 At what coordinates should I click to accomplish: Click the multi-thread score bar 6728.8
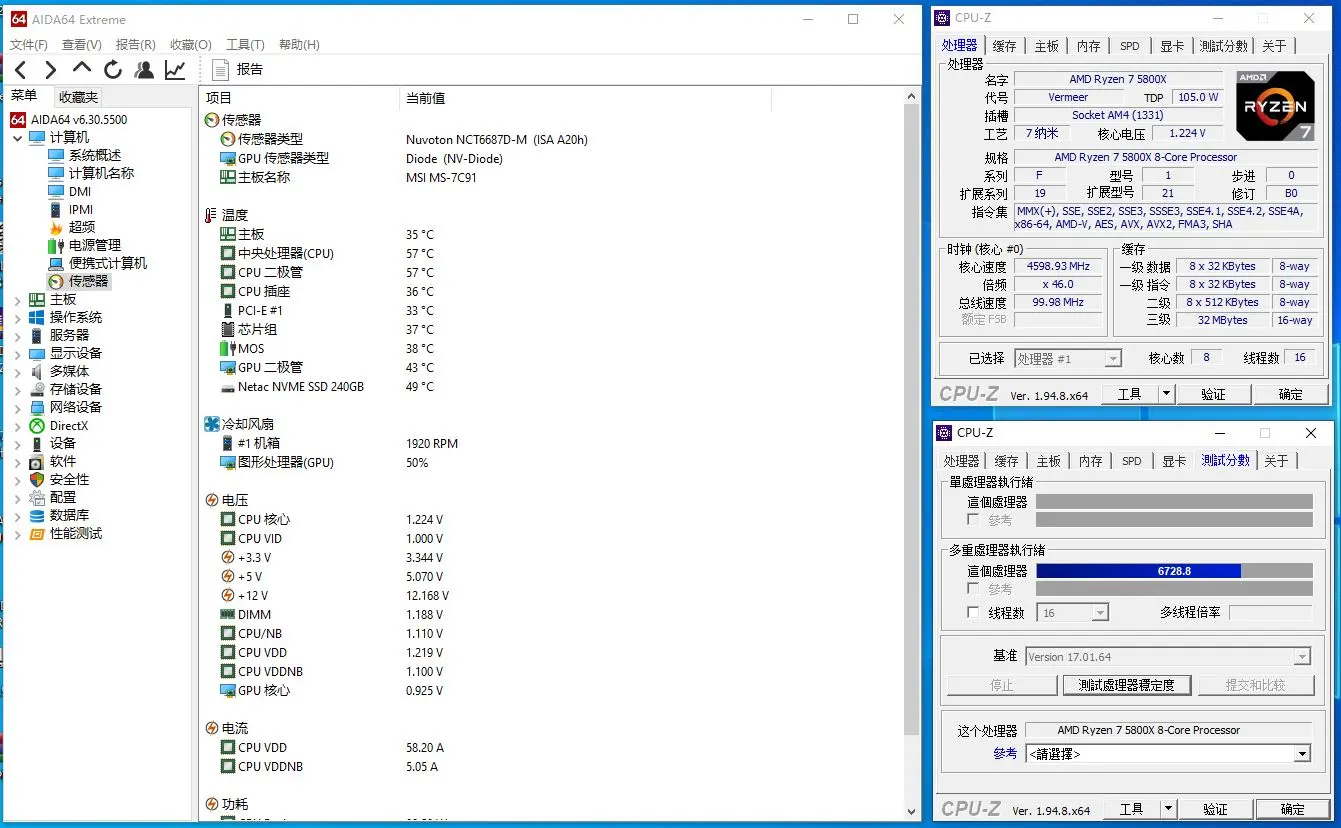coord(1174,571)
